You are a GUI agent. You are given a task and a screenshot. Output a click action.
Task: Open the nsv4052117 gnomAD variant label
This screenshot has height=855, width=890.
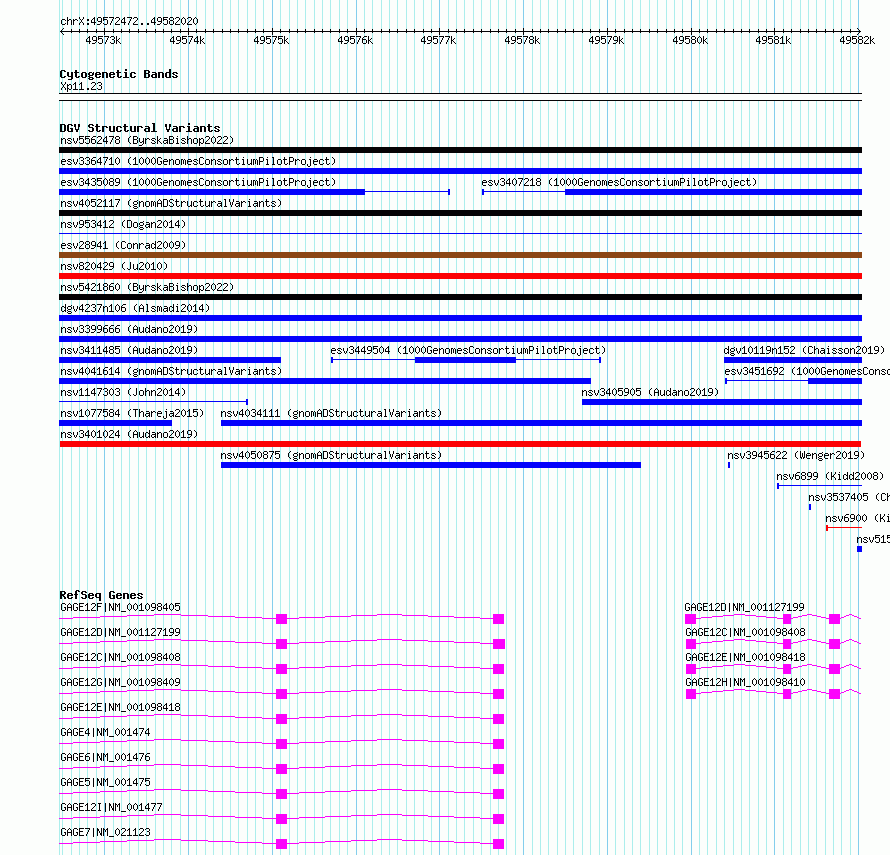pos(171,203)
